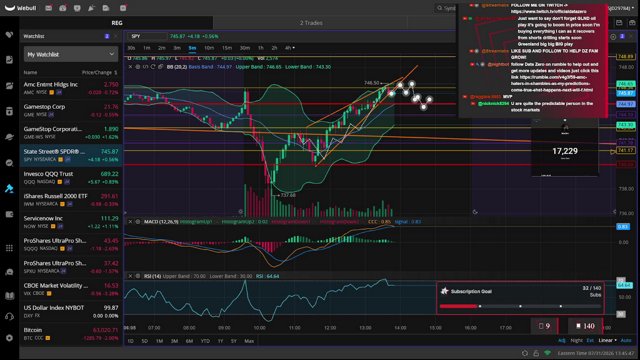This screenshot has height=360, width=640.
Task: Select the YTD range tab
Action: point(205,341)
